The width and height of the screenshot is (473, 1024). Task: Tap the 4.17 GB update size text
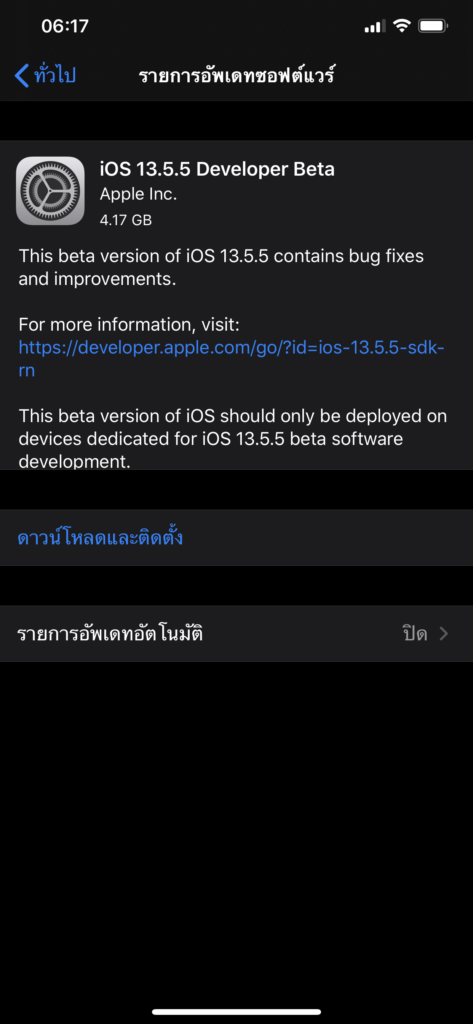pyautogui.click(x=125, y=220)
